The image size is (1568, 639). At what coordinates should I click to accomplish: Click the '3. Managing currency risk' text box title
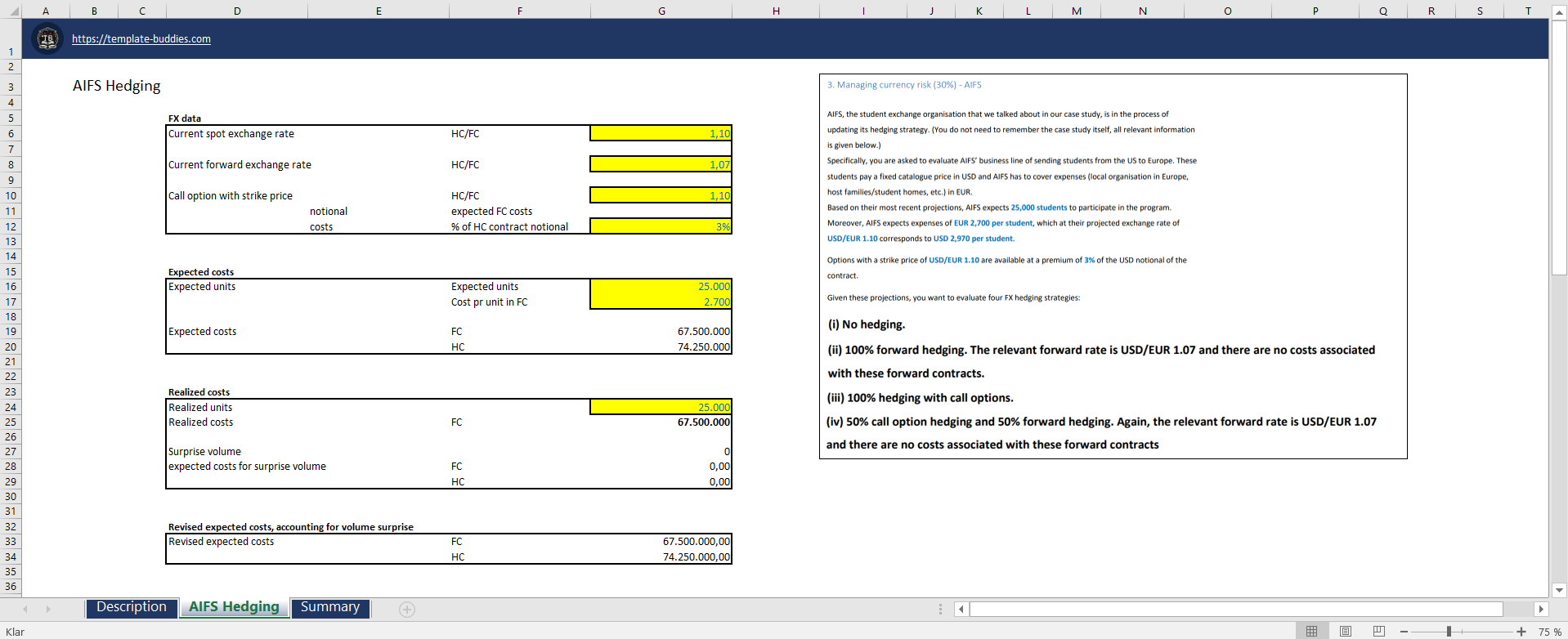904,85
